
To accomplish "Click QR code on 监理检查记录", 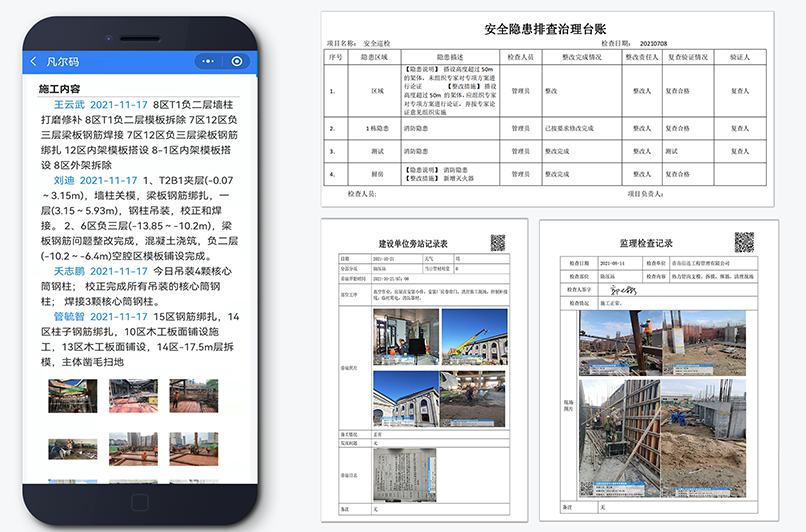I will [x=744, y=242].
